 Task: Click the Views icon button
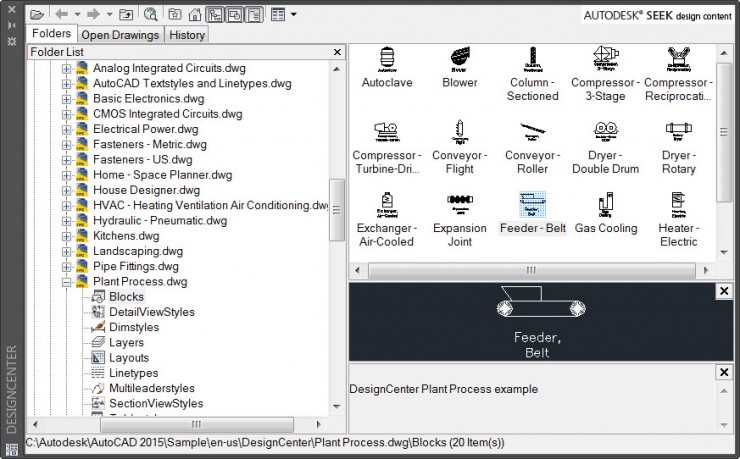click(x=278, y=15)
